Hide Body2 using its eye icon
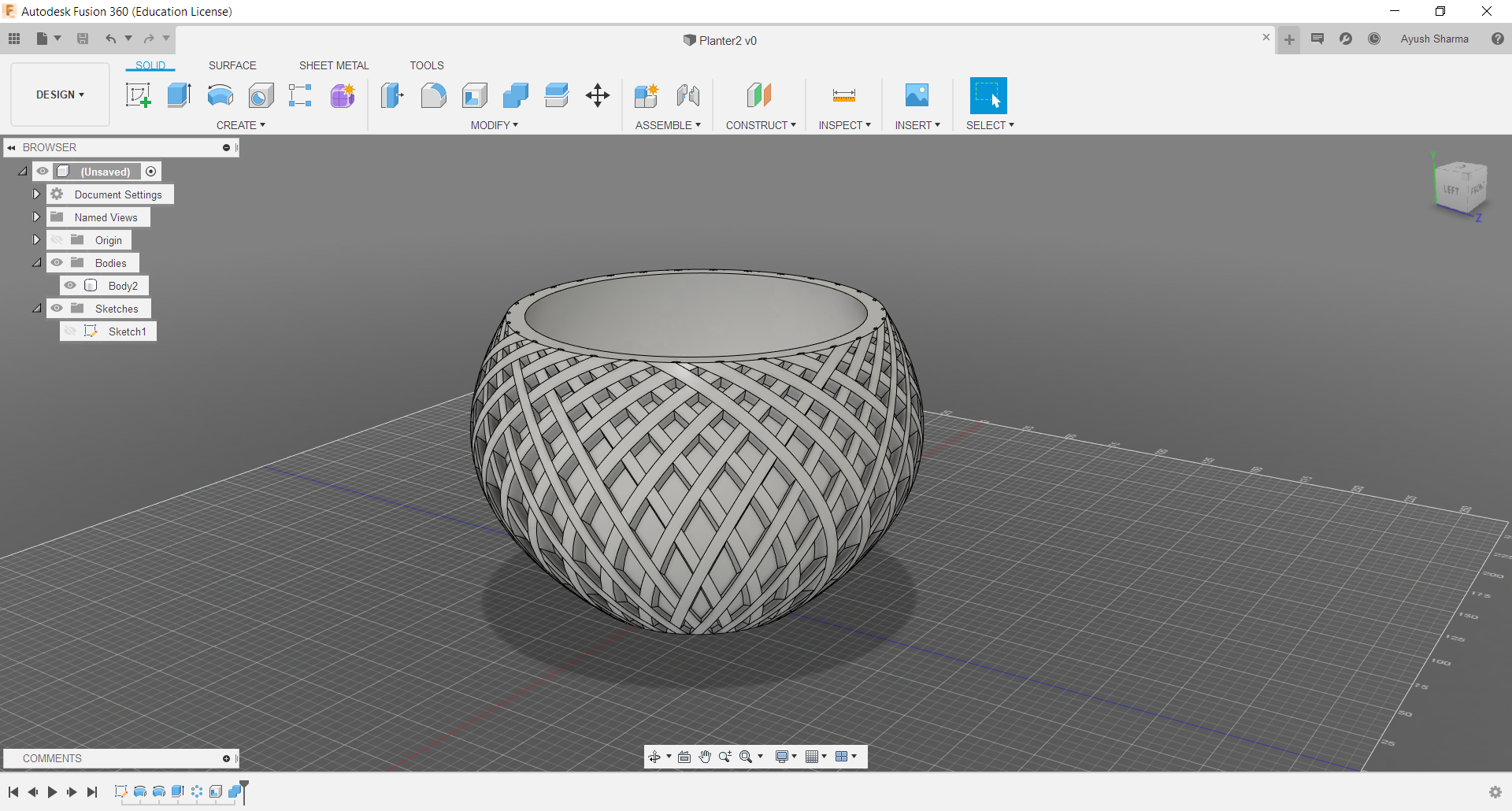The height and width of the screenshot is (811, 1512). pos(71,286)
